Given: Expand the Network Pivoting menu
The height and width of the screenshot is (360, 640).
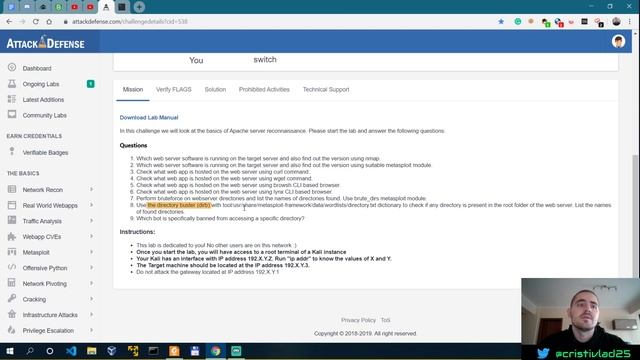Looking at the screenshot, I should 91,283.
